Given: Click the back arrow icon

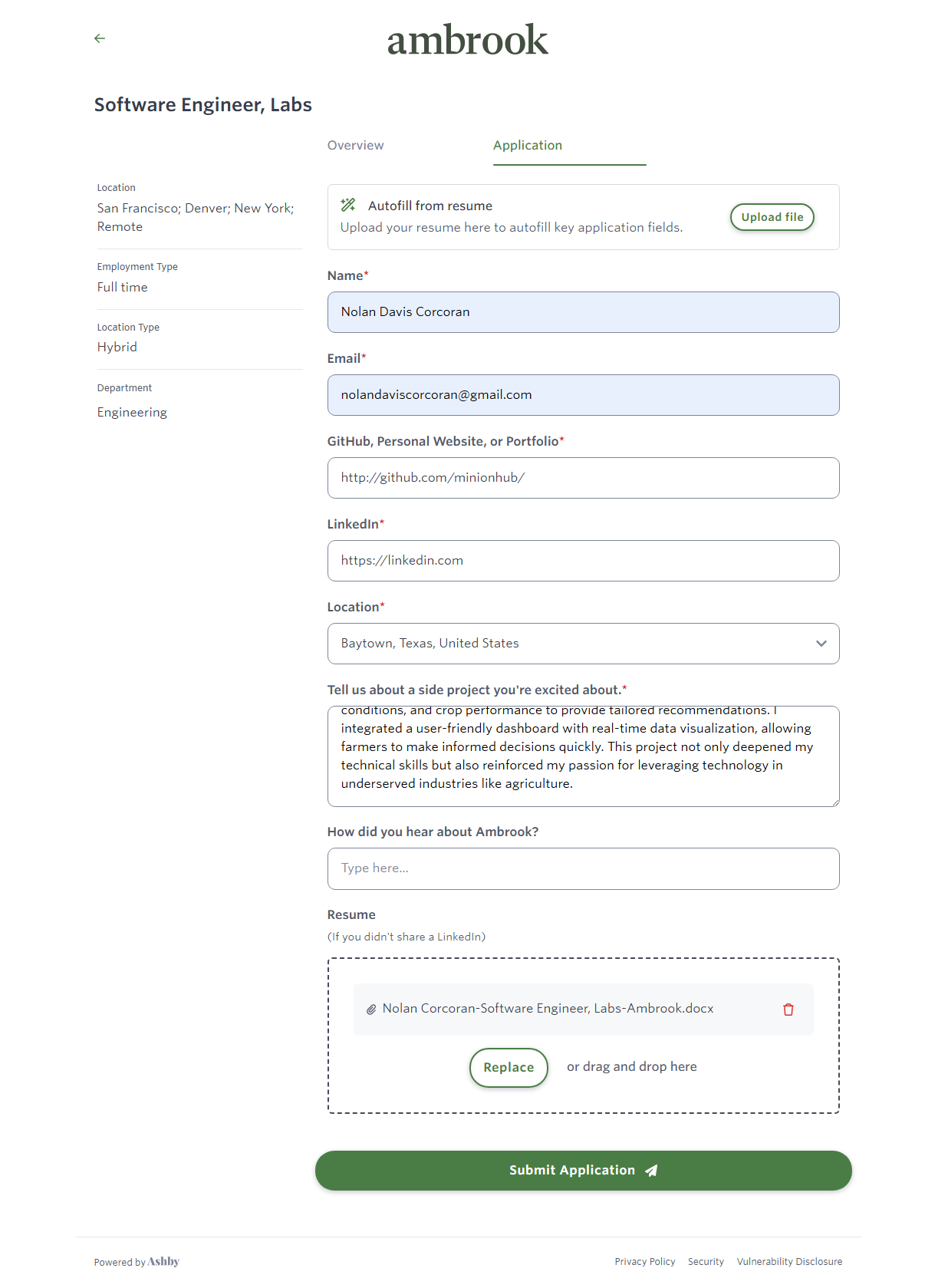Looking at the screenshot, I should (100, 38).
